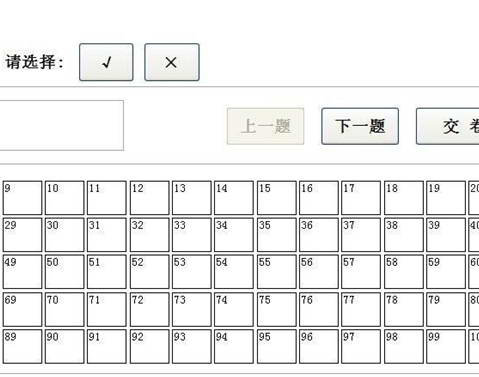Choose the check mark (correct) answer button

point(106,62)
